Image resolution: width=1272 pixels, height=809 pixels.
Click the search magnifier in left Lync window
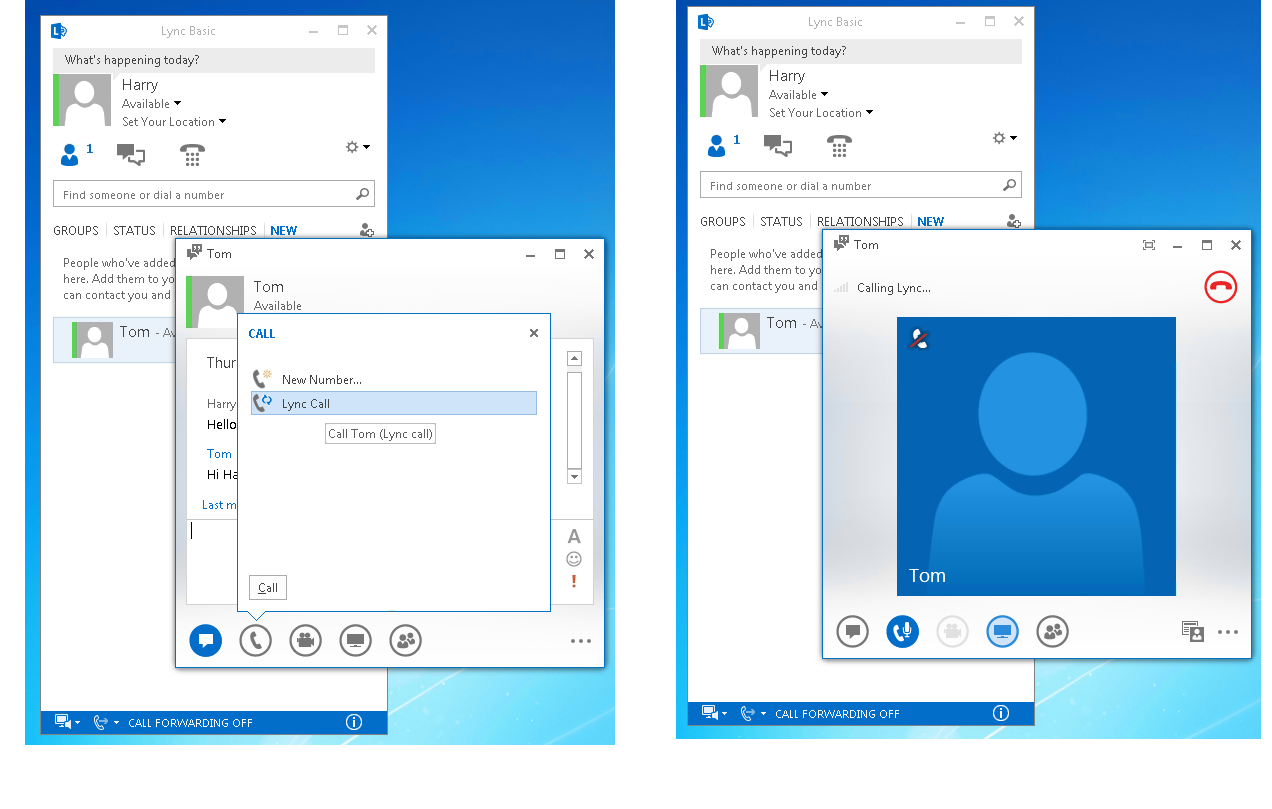coord(363,194)
